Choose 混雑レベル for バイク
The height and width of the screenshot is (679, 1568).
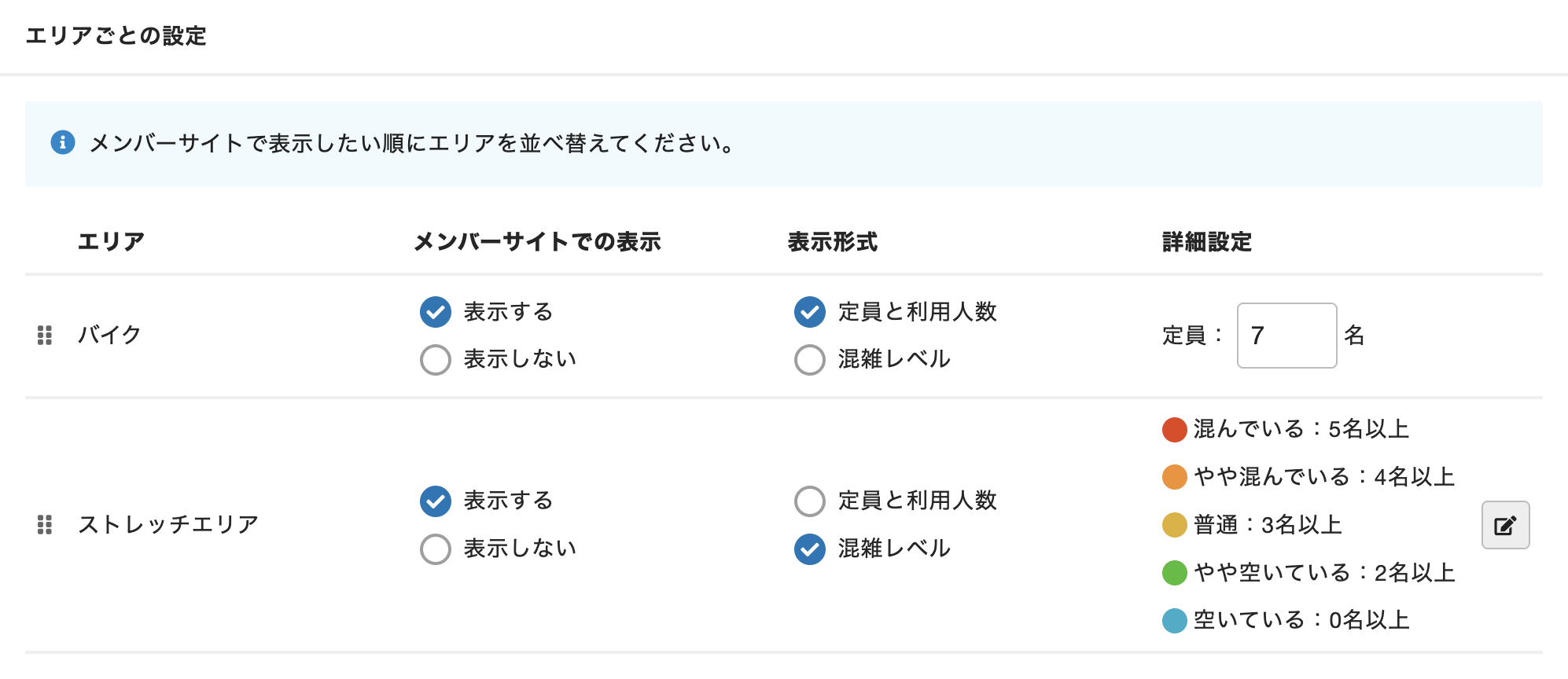(x=810, y=360)
